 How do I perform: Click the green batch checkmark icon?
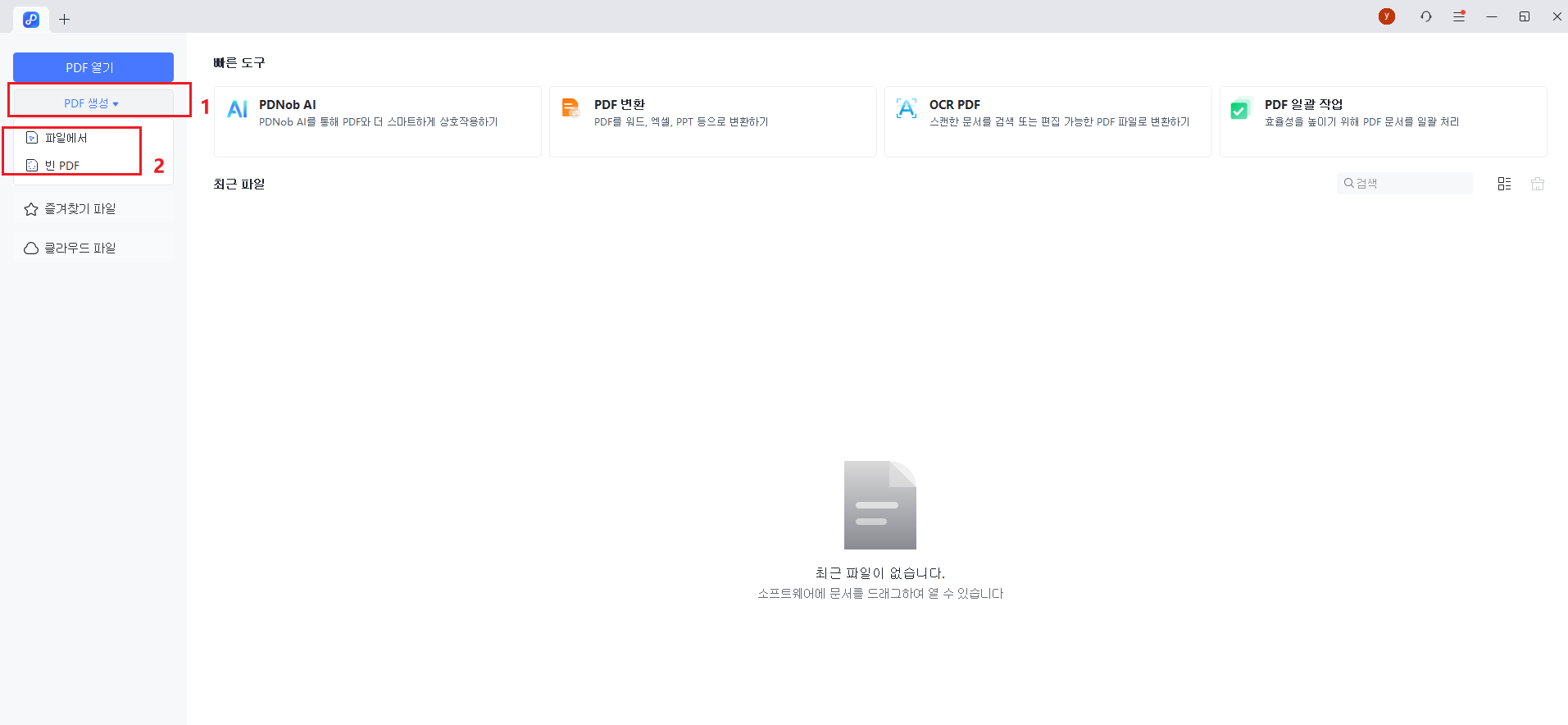click(x=1240, y=109)
